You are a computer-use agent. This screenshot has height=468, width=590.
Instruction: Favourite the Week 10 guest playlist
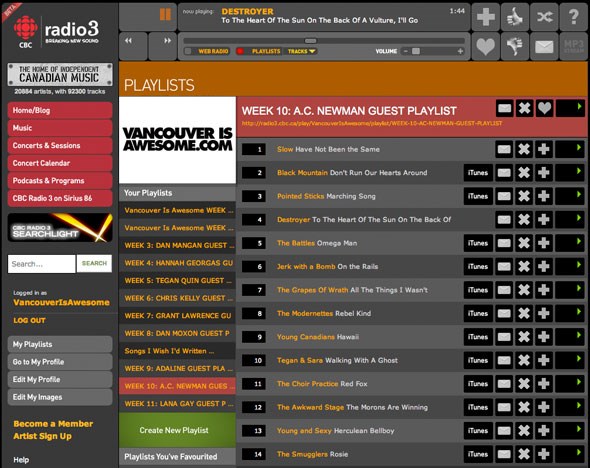point(544,108)
